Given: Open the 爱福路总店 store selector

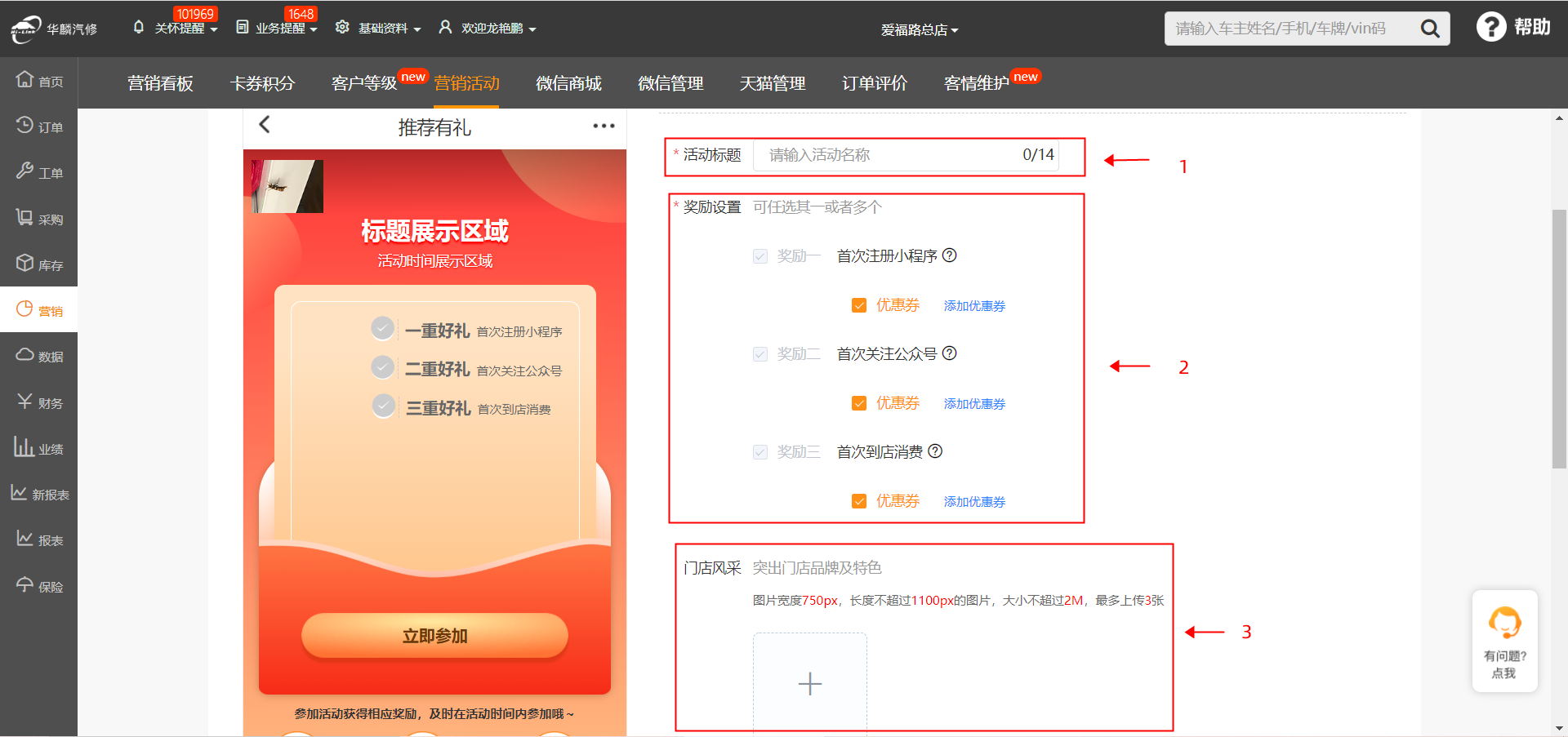Looking at the screenshot, I should tap(920, 30).
